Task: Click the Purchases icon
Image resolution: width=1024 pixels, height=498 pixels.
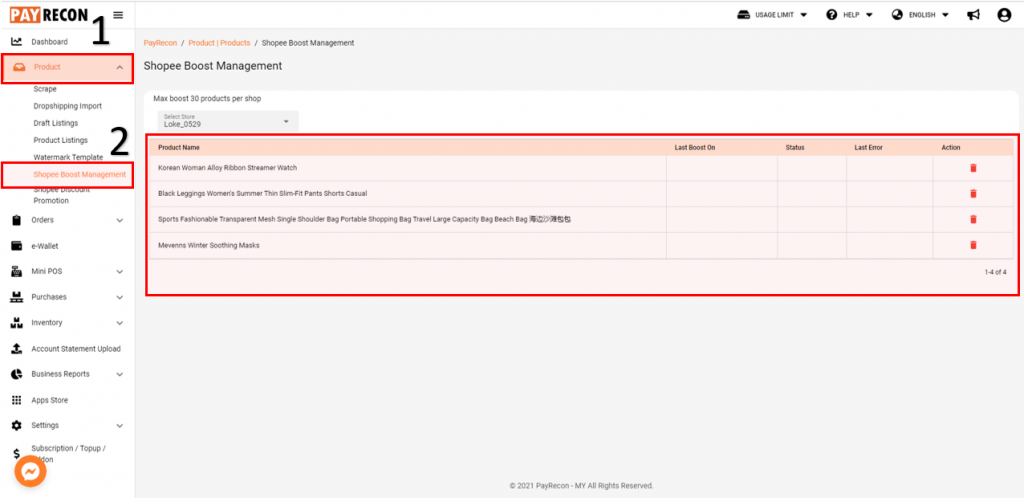Action: coord(17,297)
